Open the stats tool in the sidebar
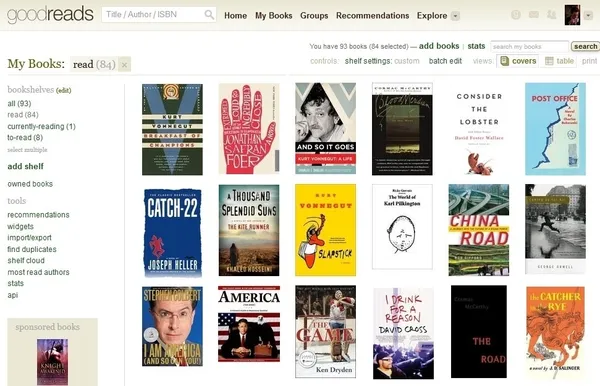600x386 pixels. tap(15, 283)
